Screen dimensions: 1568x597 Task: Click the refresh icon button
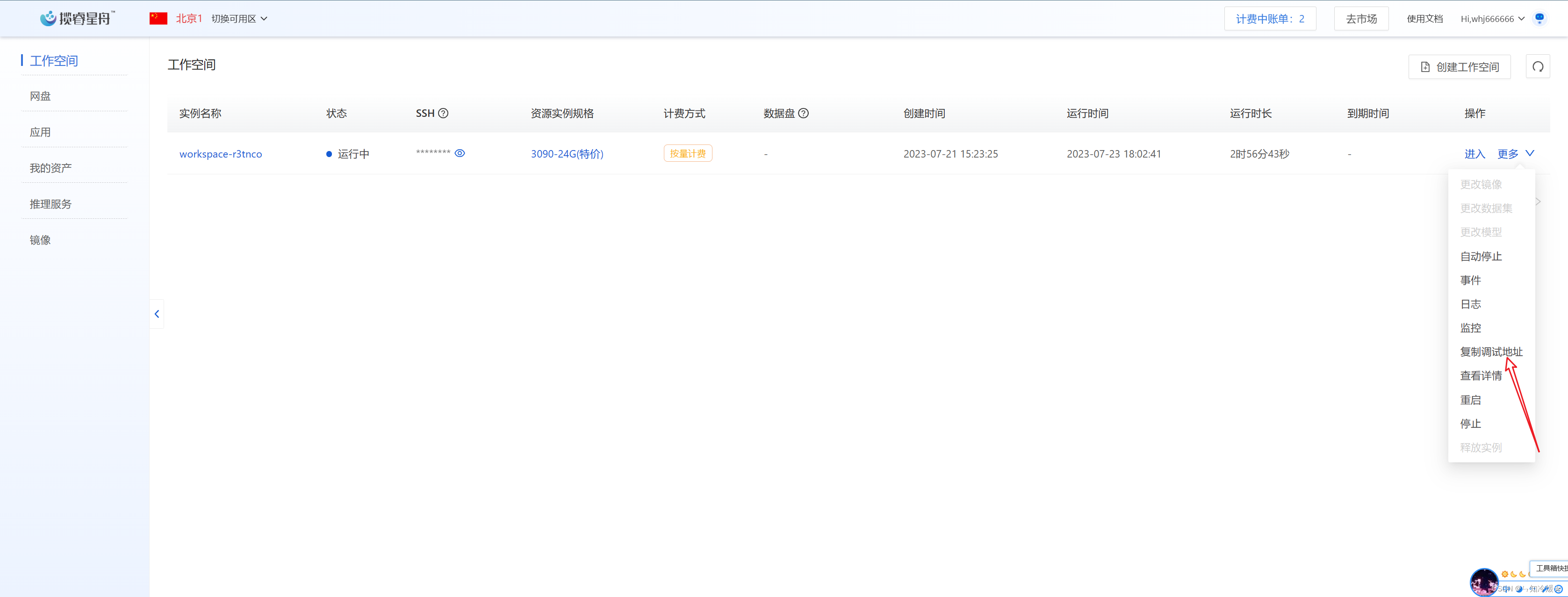(x=1538, y=67)
